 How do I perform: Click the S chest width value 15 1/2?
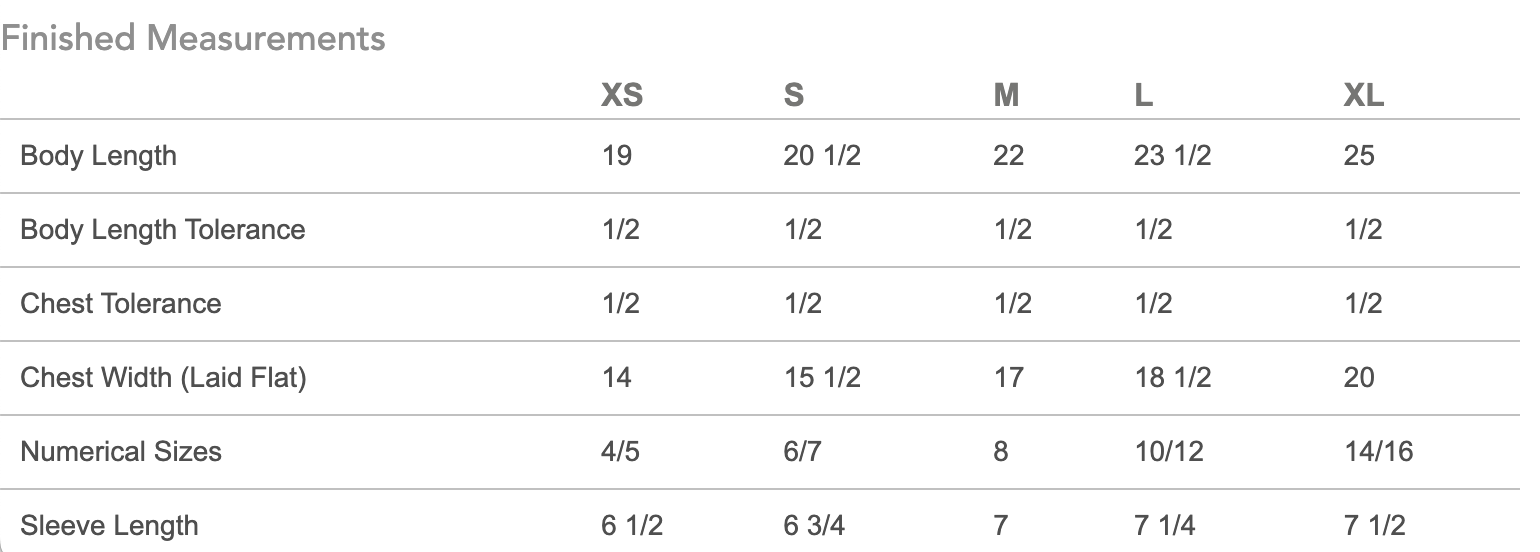pyautogui.click(x=822, y=378)
